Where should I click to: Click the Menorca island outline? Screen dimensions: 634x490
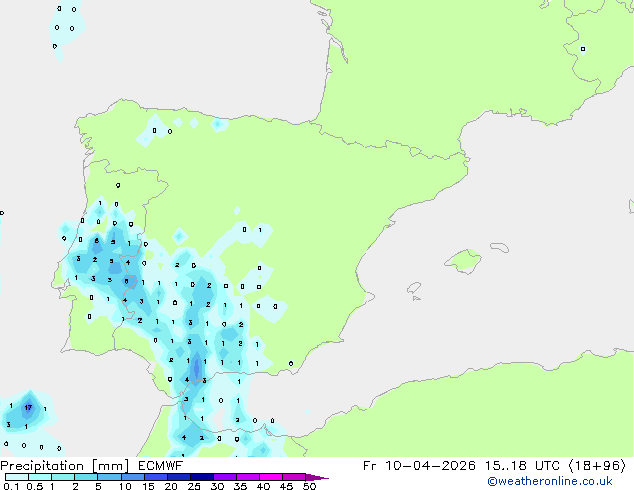[499, 247]
